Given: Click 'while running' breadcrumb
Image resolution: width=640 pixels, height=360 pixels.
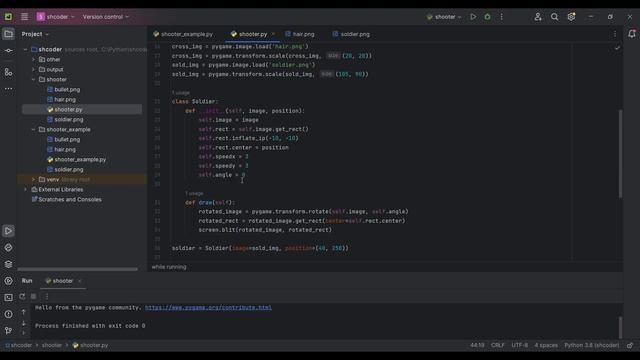Looking at the screenshot, I should click(x=169, y=267).
